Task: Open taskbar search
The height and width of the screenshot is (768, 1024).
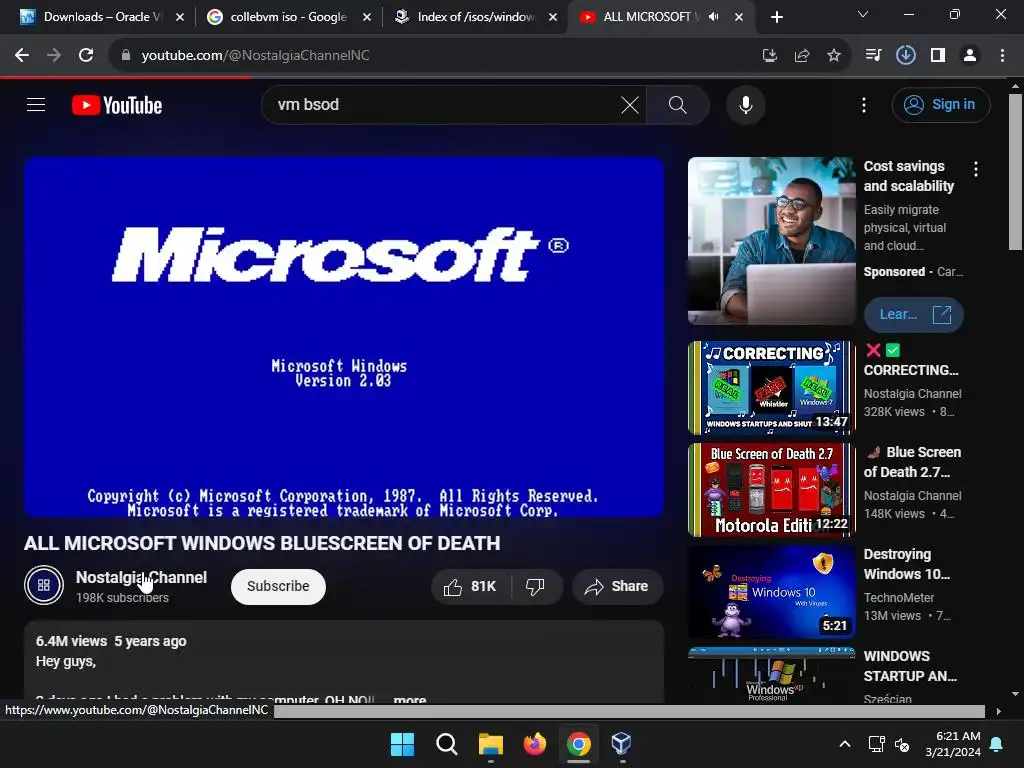Action: 447,744
